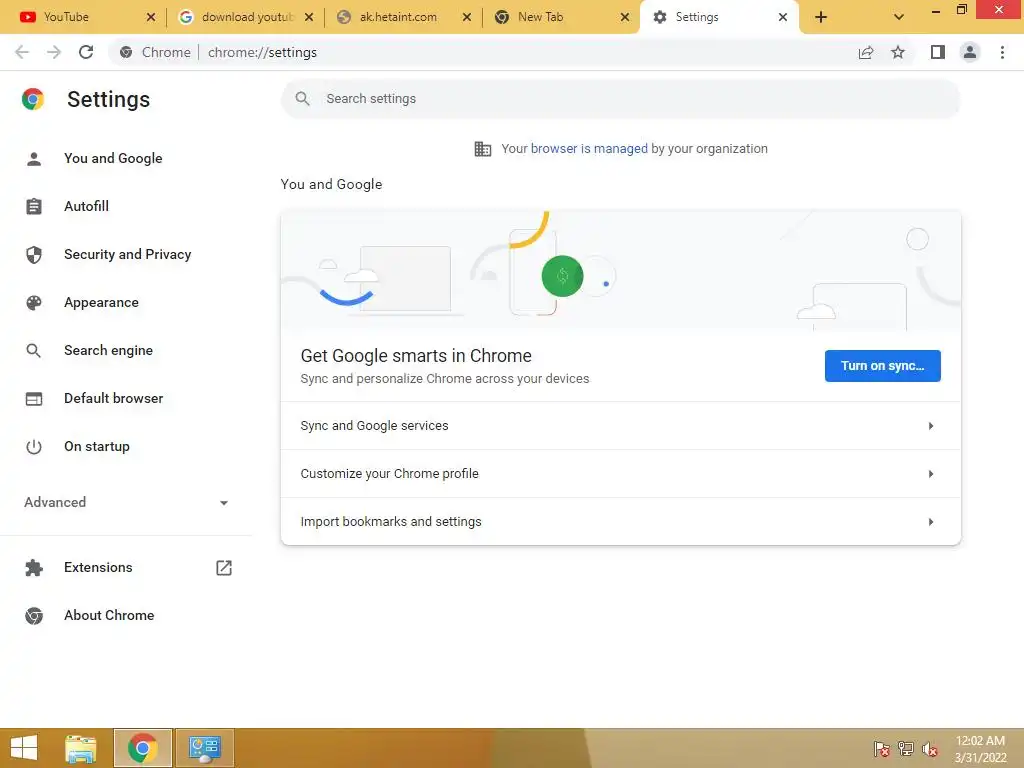1024x768 pixels.
Task: Reload the settings page
Action: pyautogui.click(x=86, y=52)
